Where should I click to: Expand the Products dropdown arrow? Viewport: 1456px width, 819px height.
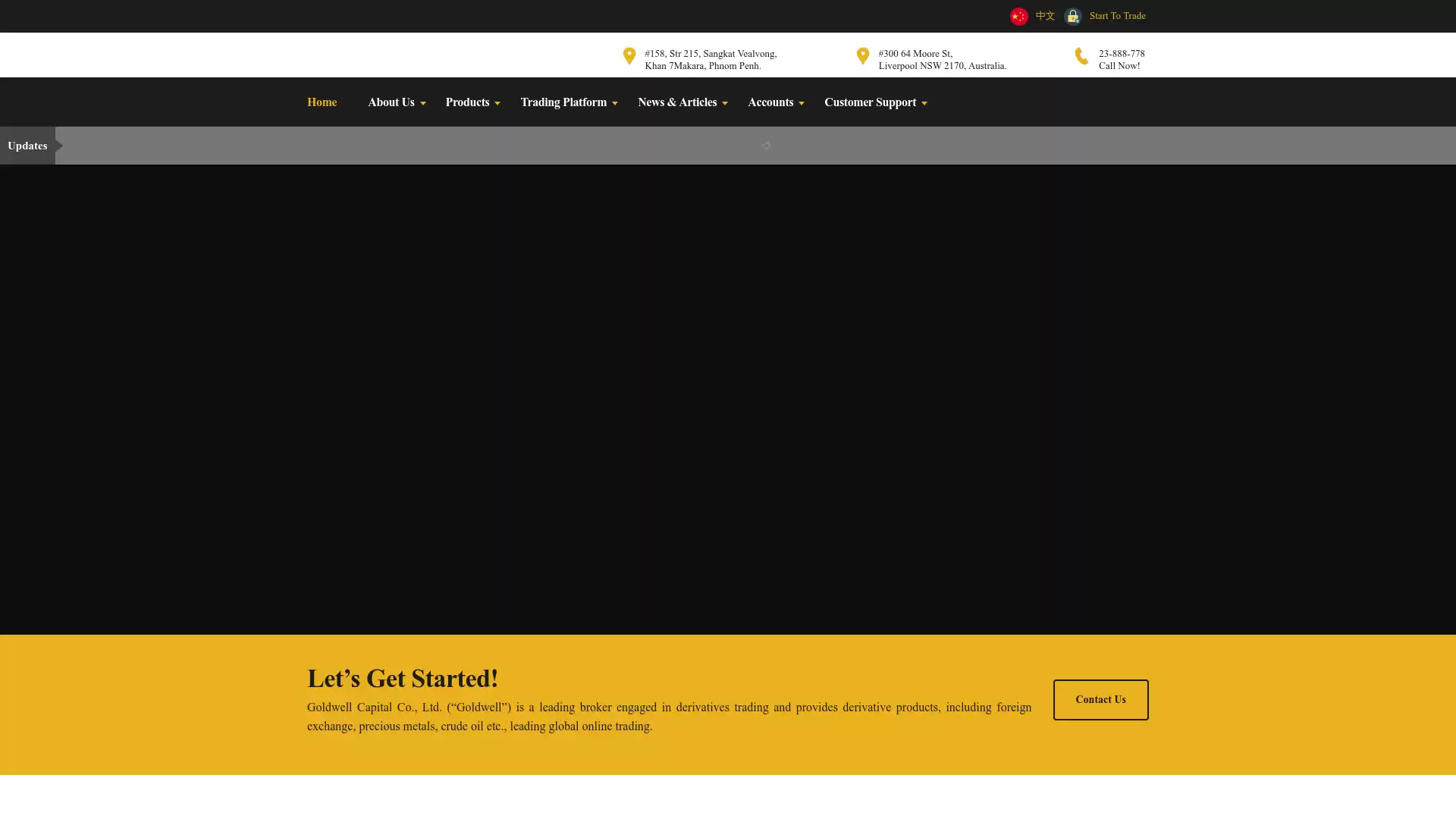click(x=497, y=103)
